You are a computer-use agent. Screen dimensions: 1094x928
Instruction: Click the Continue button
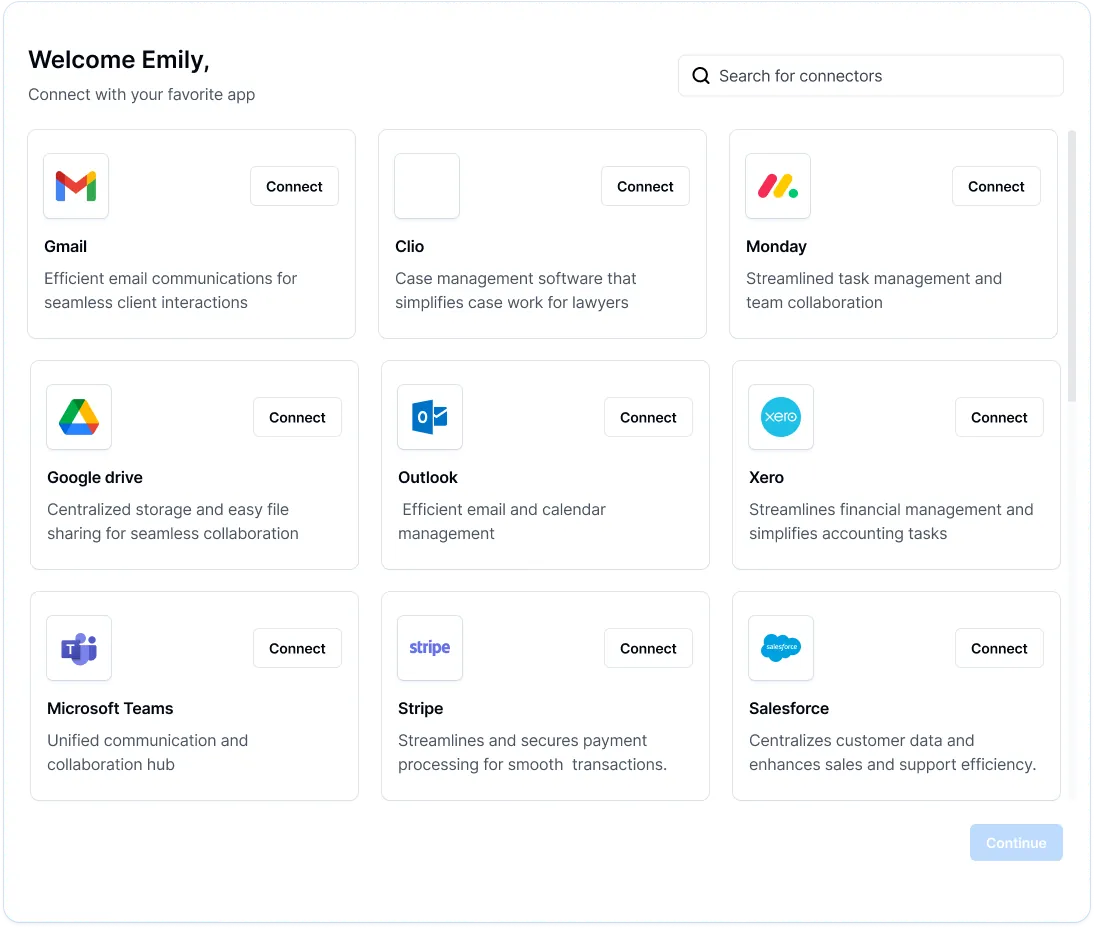(1016, 843)
